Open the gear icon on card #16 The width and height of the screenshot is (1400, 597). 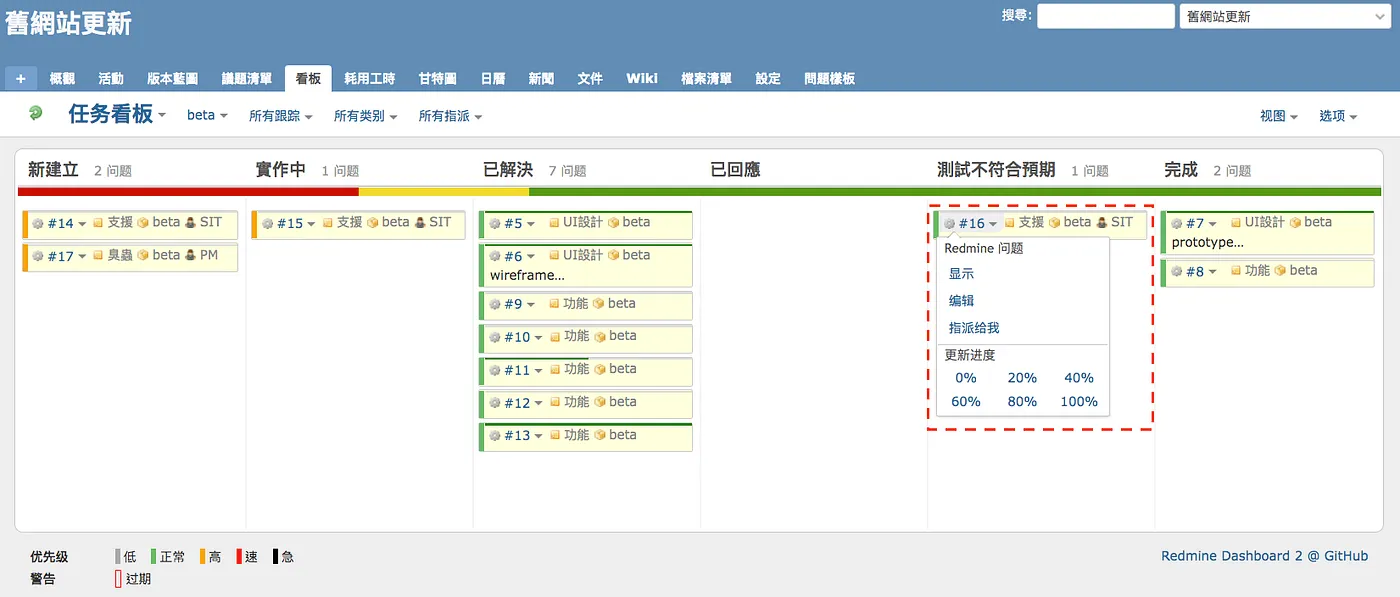[x=949, y=224]
